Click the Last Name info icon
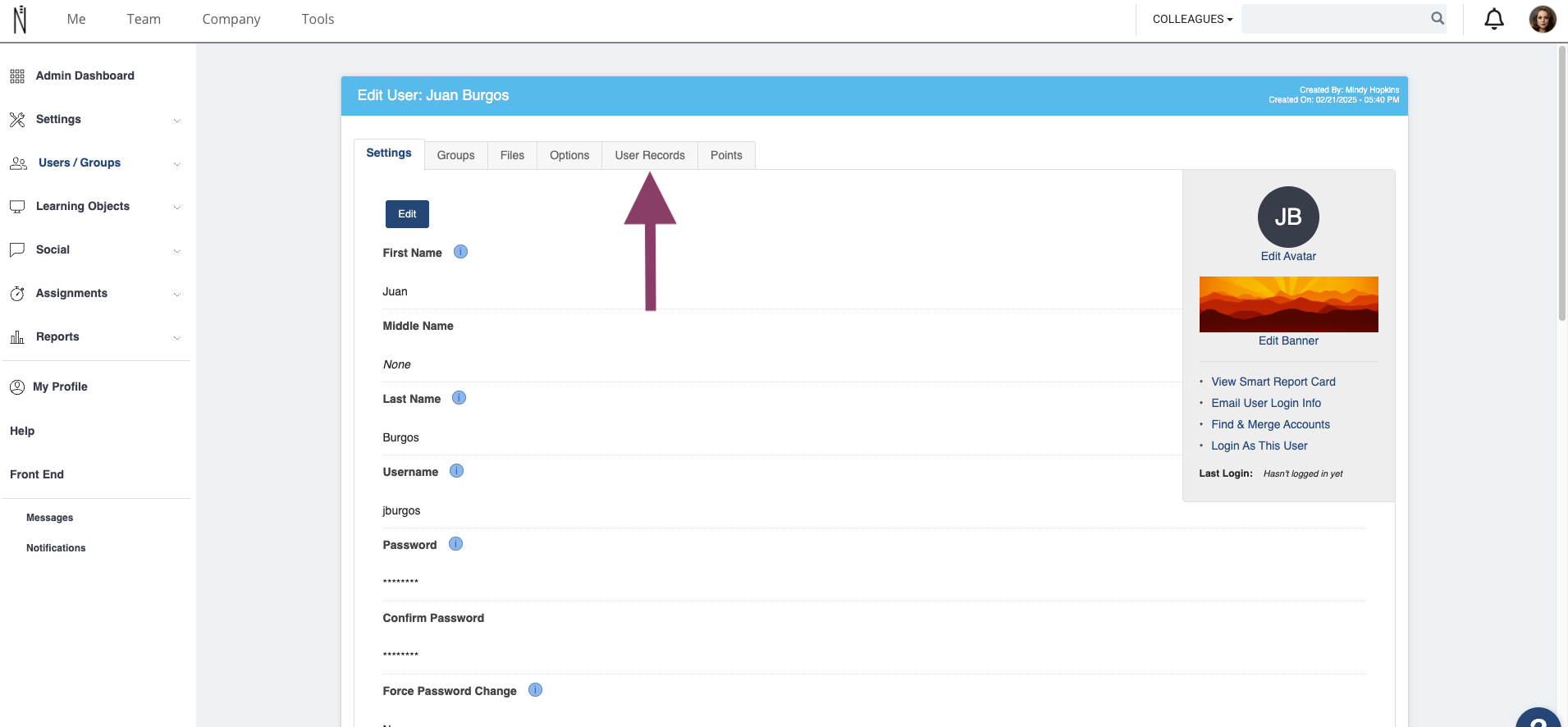1568x727 pixels. click(x=459, y=398)
